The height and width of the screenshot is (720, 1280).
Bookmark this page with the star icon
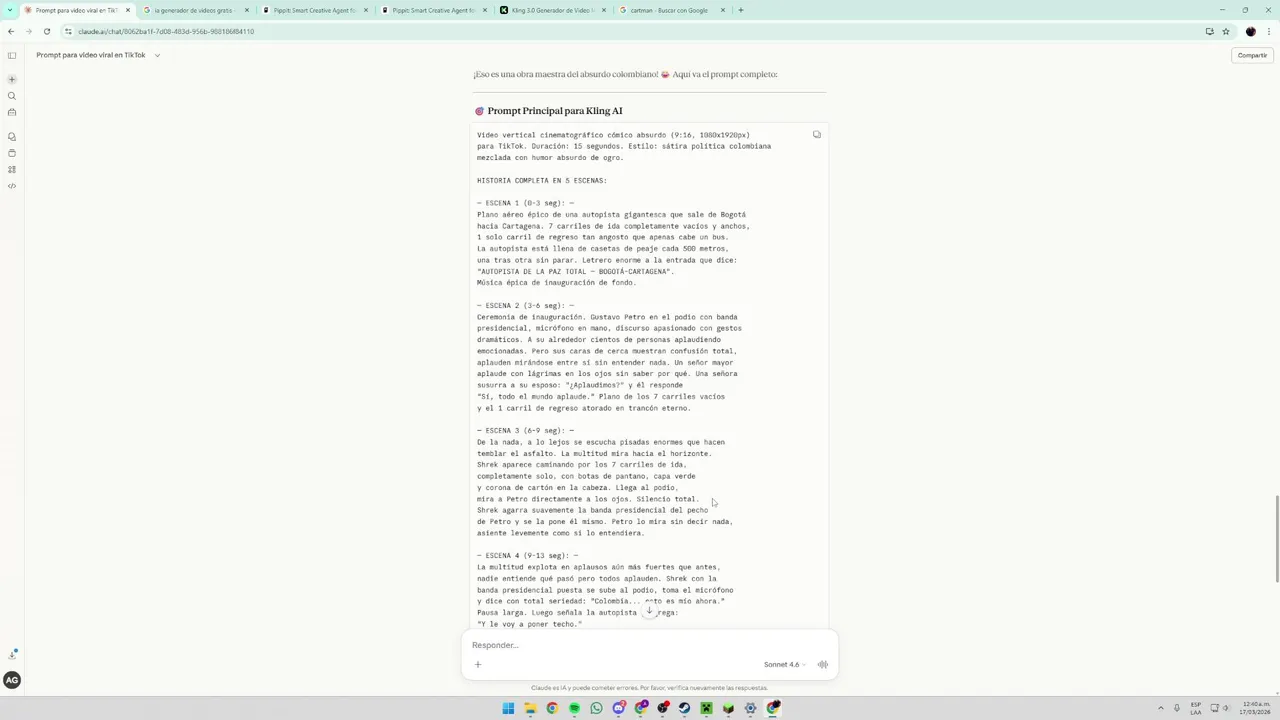pos(1226,31)
